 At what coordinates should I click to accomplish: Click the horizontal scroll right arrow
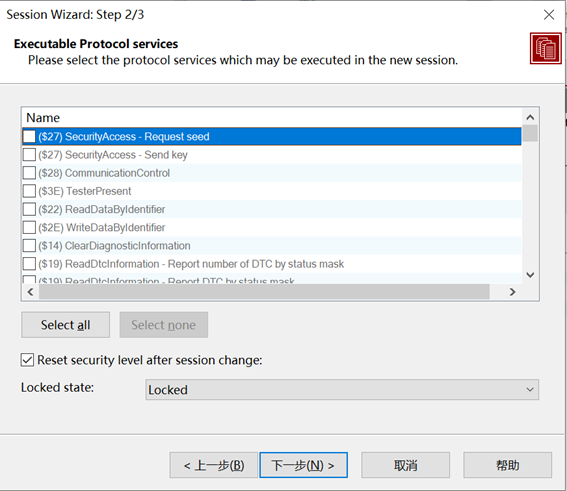click(512, 292)
